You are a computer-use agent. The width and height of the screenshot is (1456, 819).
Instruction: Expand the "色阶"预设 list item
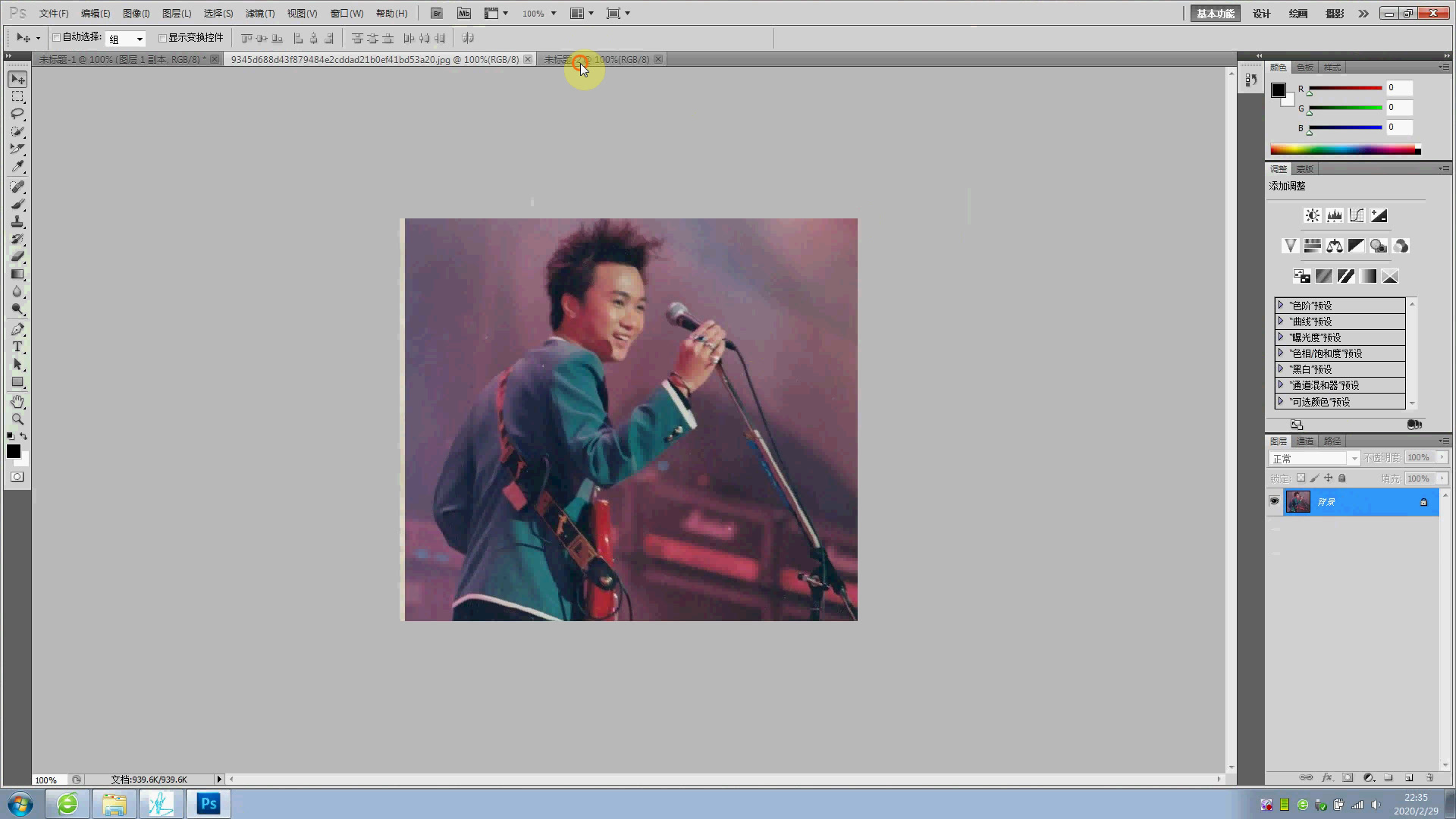pos(1281,305)
